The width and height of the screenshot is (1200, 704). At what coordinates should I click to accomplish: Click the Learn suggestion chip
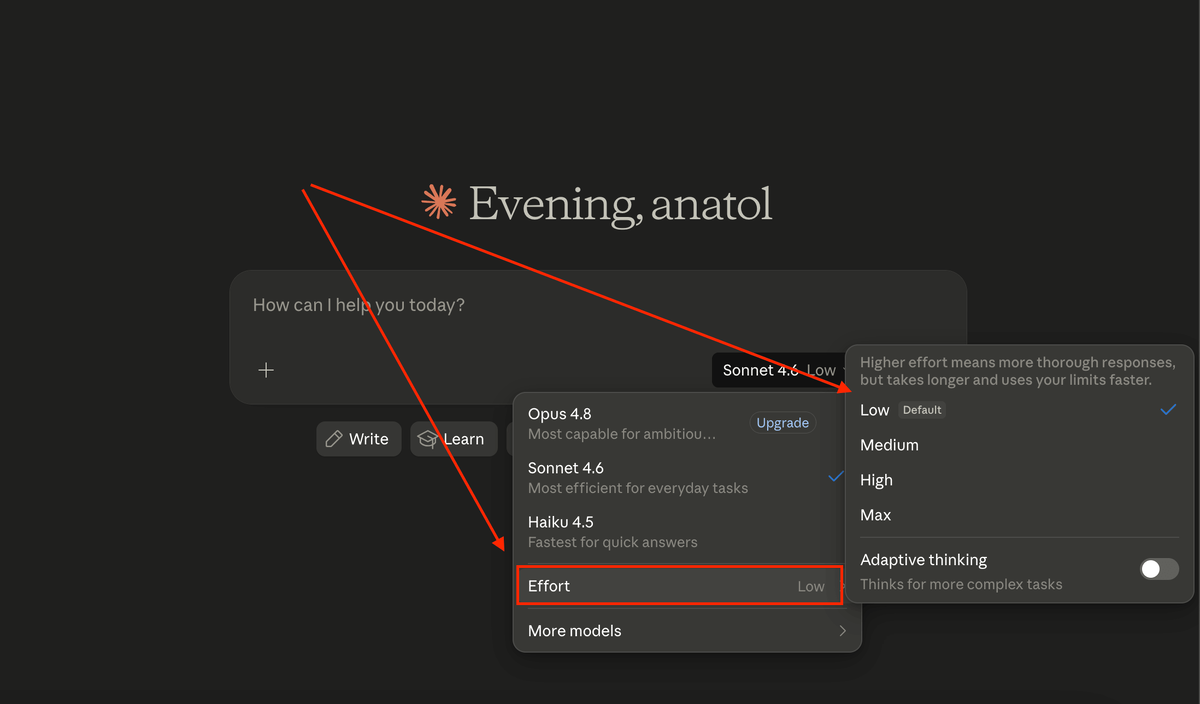453,439
